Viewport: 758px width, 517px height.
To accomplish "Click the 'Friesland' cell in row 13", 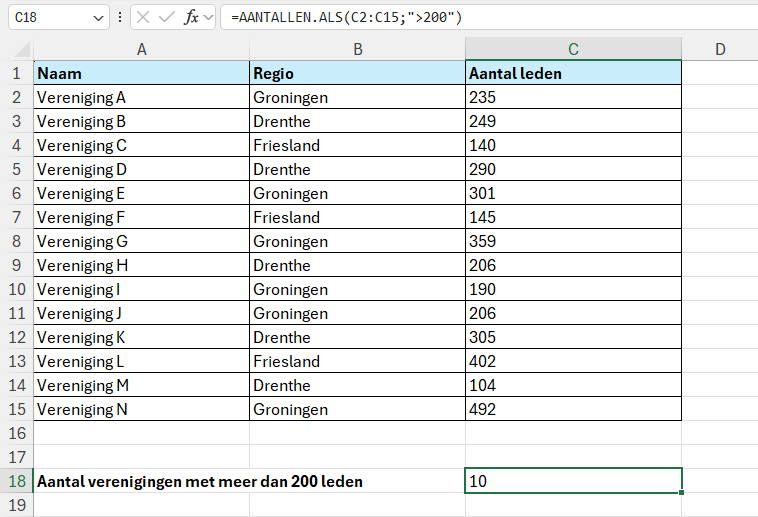I will 357,361.
